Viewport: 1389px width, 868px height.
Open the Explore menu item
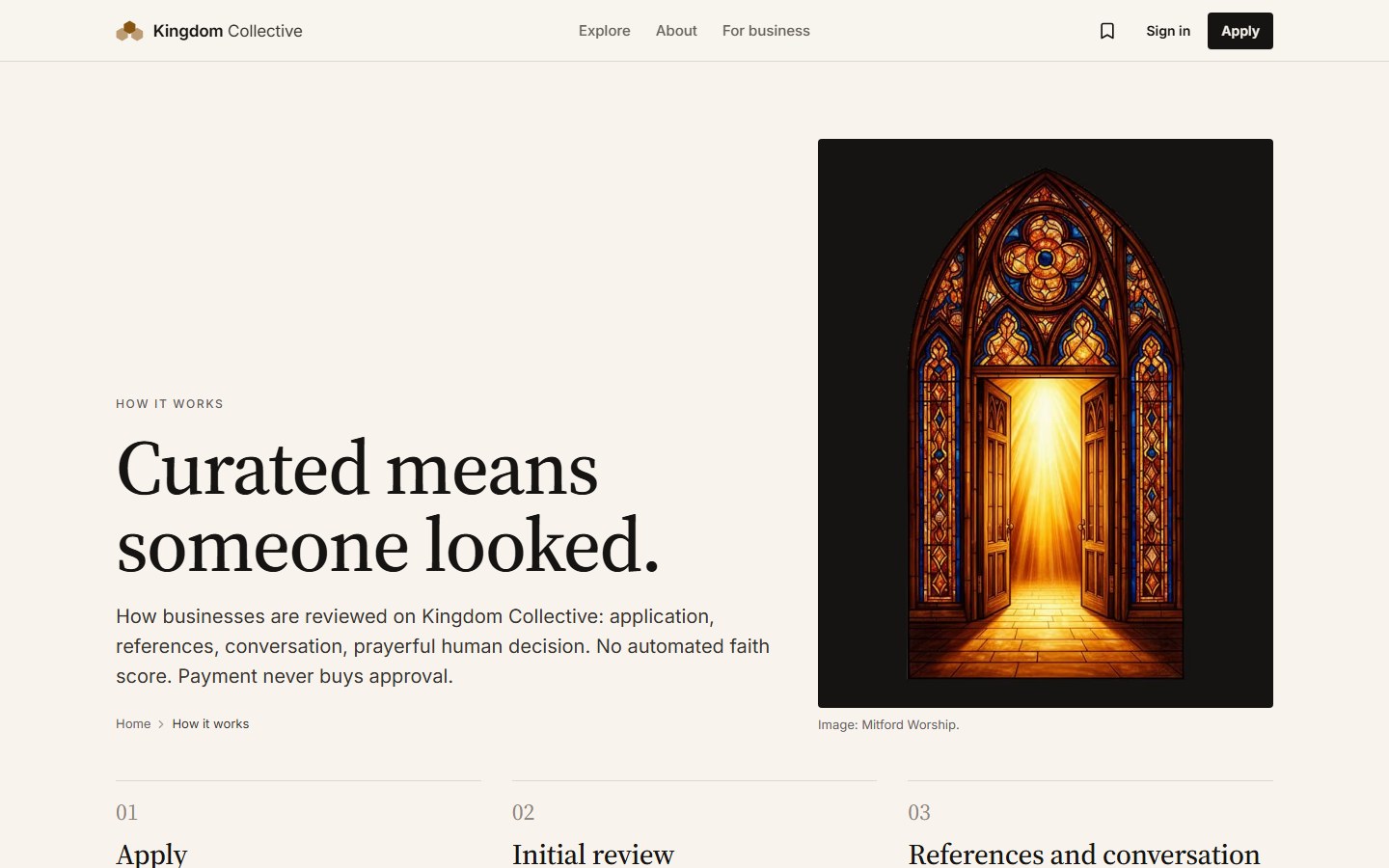point(605,31)
